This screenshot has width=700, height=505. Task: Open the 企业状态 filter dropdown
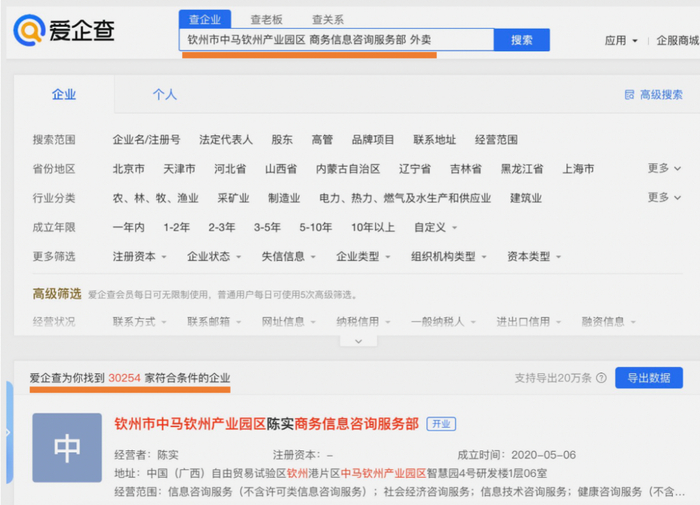pyautogui.click(x=214, y=257)
